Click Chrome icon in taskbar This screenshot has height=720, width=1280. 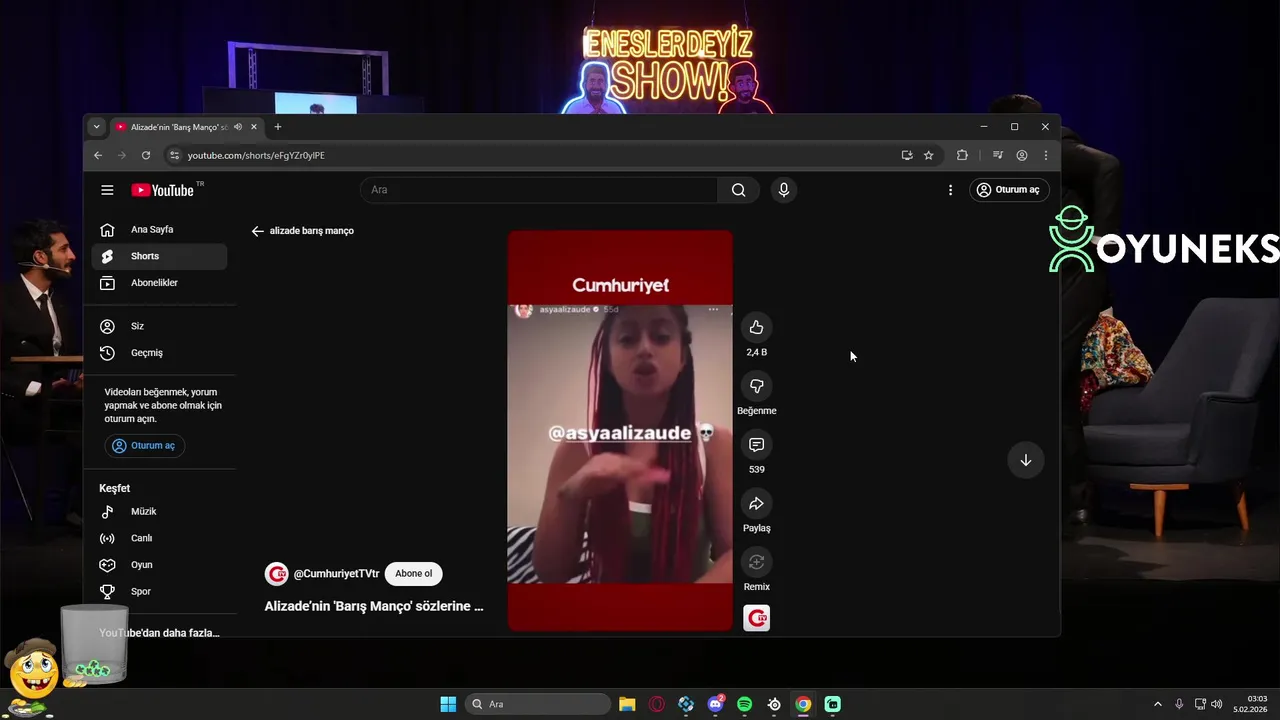pos(803,704)
